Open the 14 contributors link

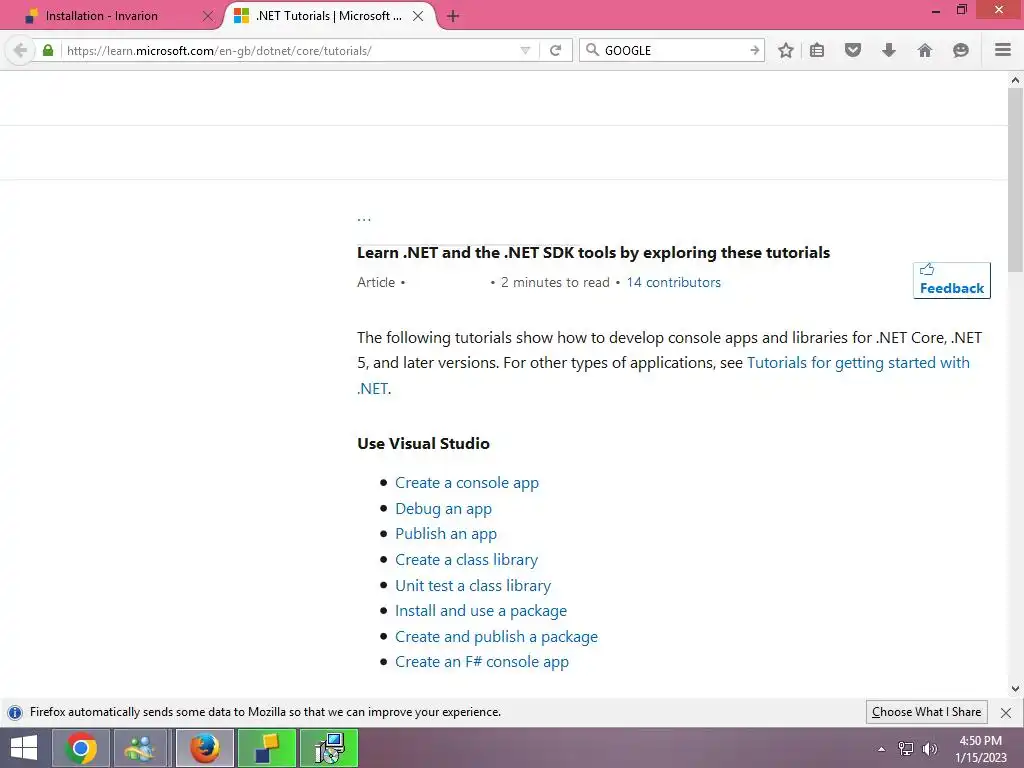[x=673, y=282]
